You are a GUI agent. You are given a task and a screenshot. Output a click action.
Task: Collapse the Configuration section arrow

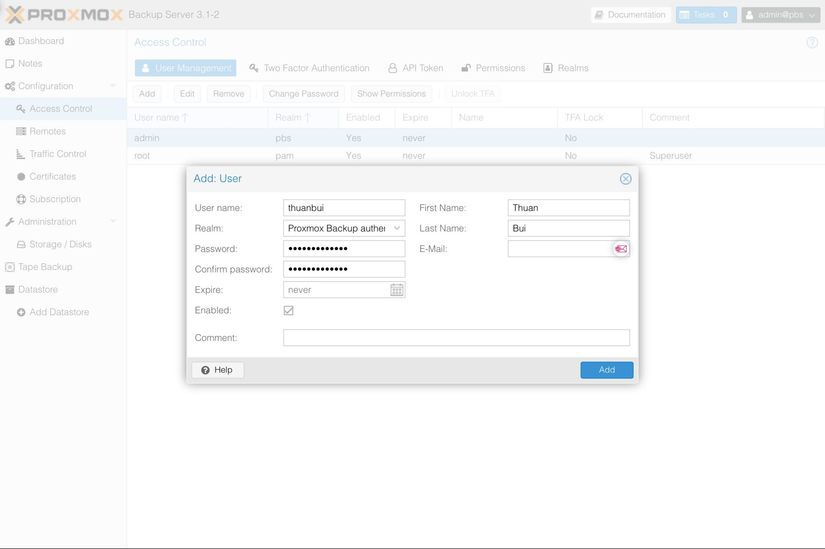click(113, 86)
